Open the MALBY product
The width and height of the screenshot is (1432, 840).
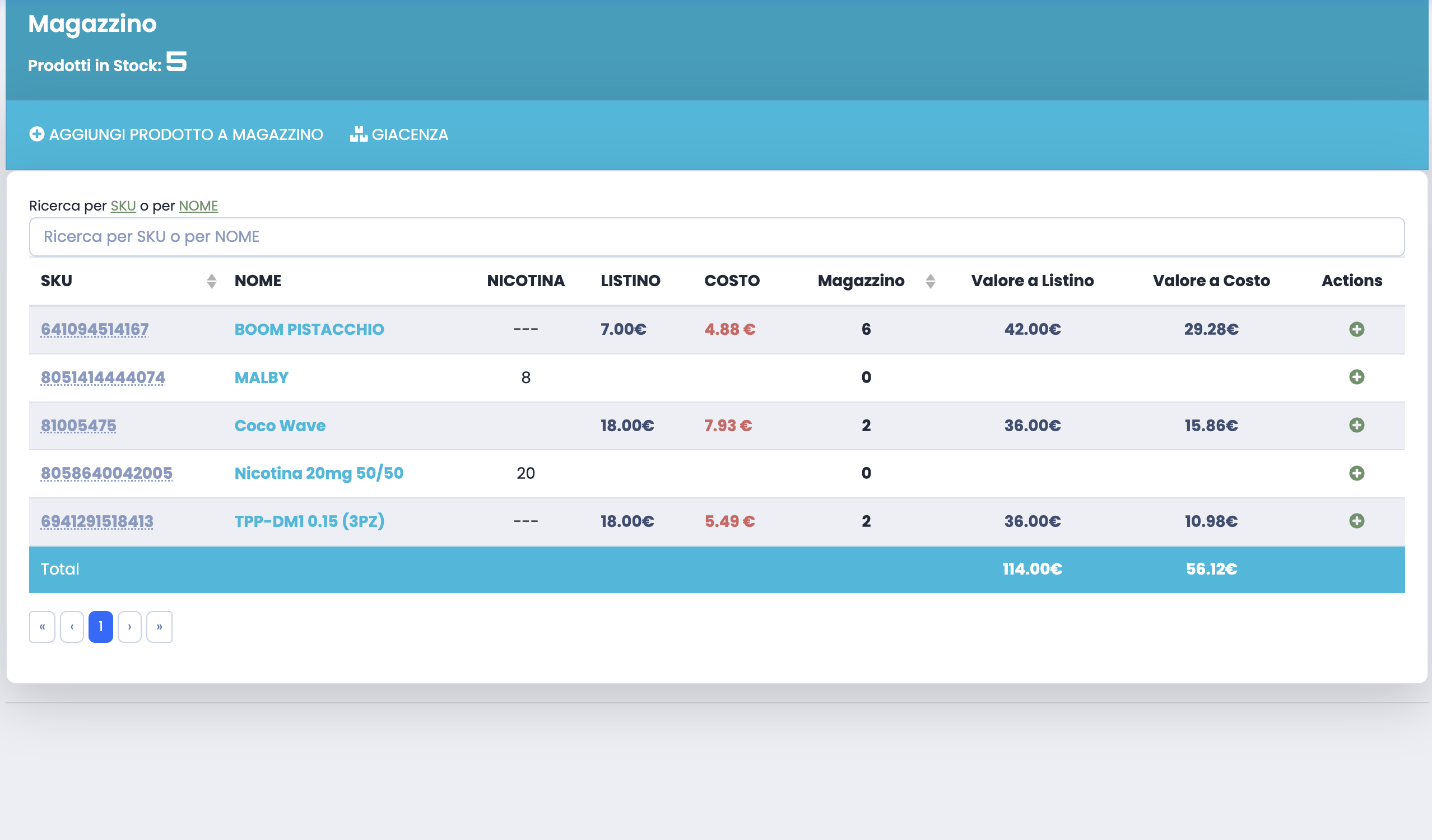coord(262,377)
